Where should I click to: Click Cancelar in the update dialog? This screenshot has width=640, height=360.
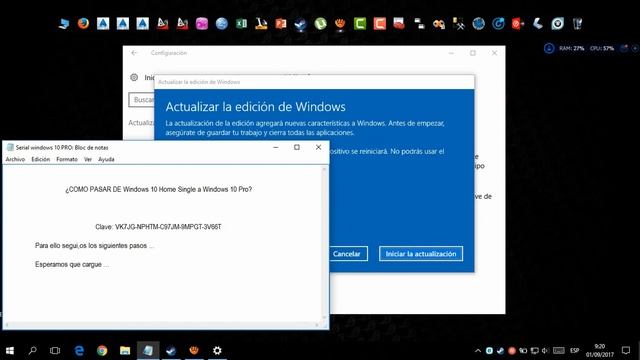(348, 253)
